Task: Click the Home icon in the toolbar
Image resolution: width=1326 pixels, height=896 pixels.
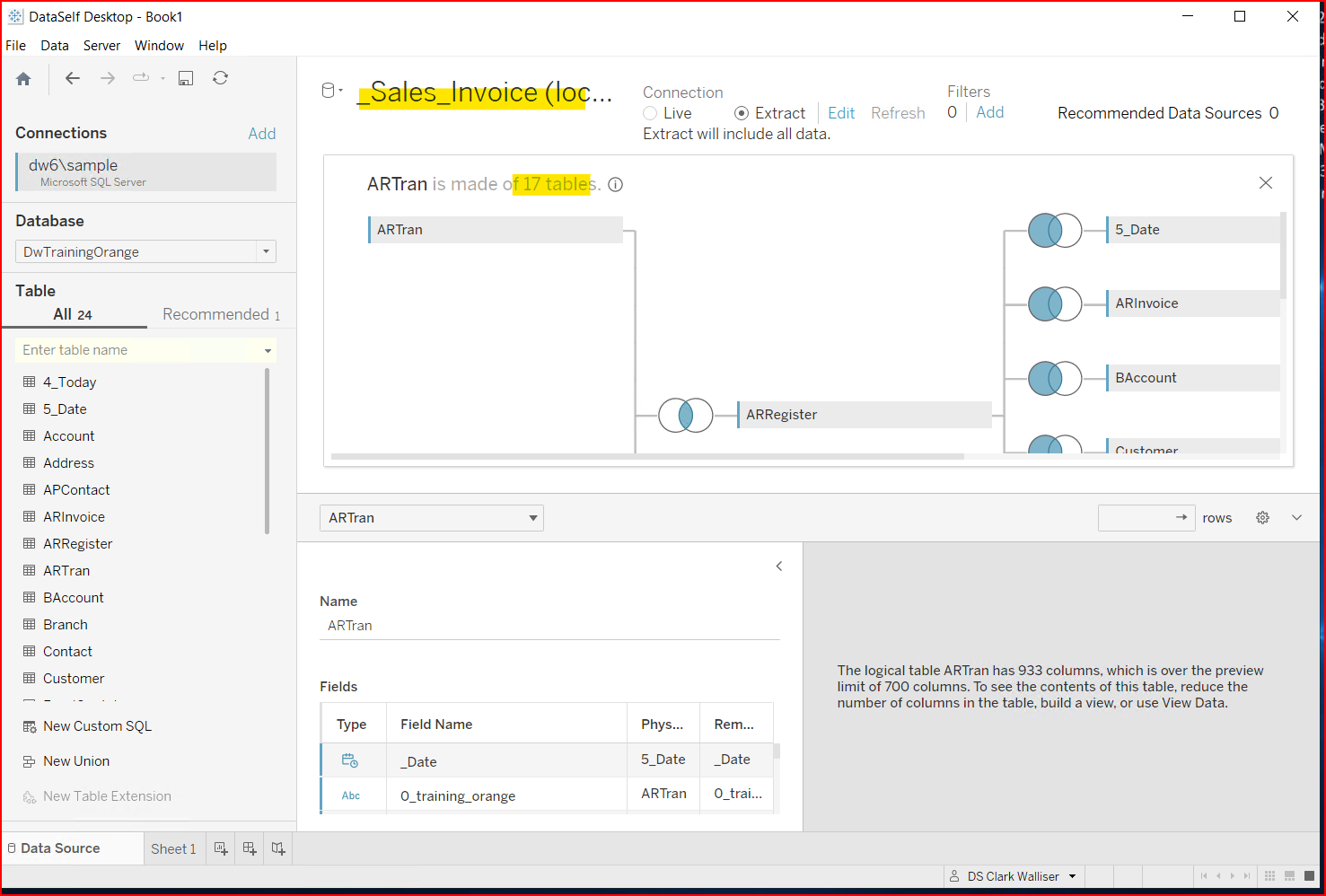Action: click(x=23, y=78)
